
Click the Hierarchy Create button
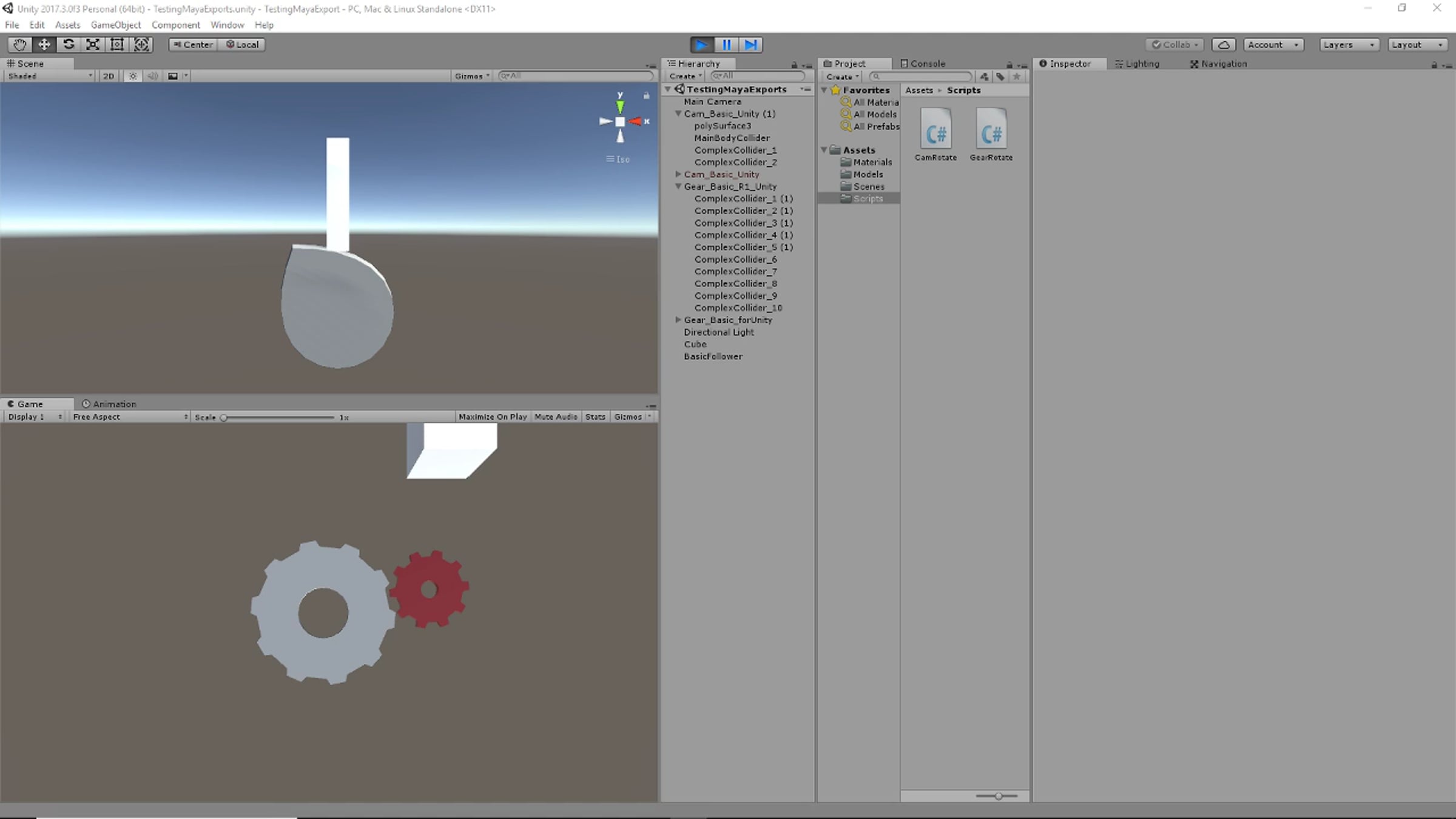coord(686,76)
